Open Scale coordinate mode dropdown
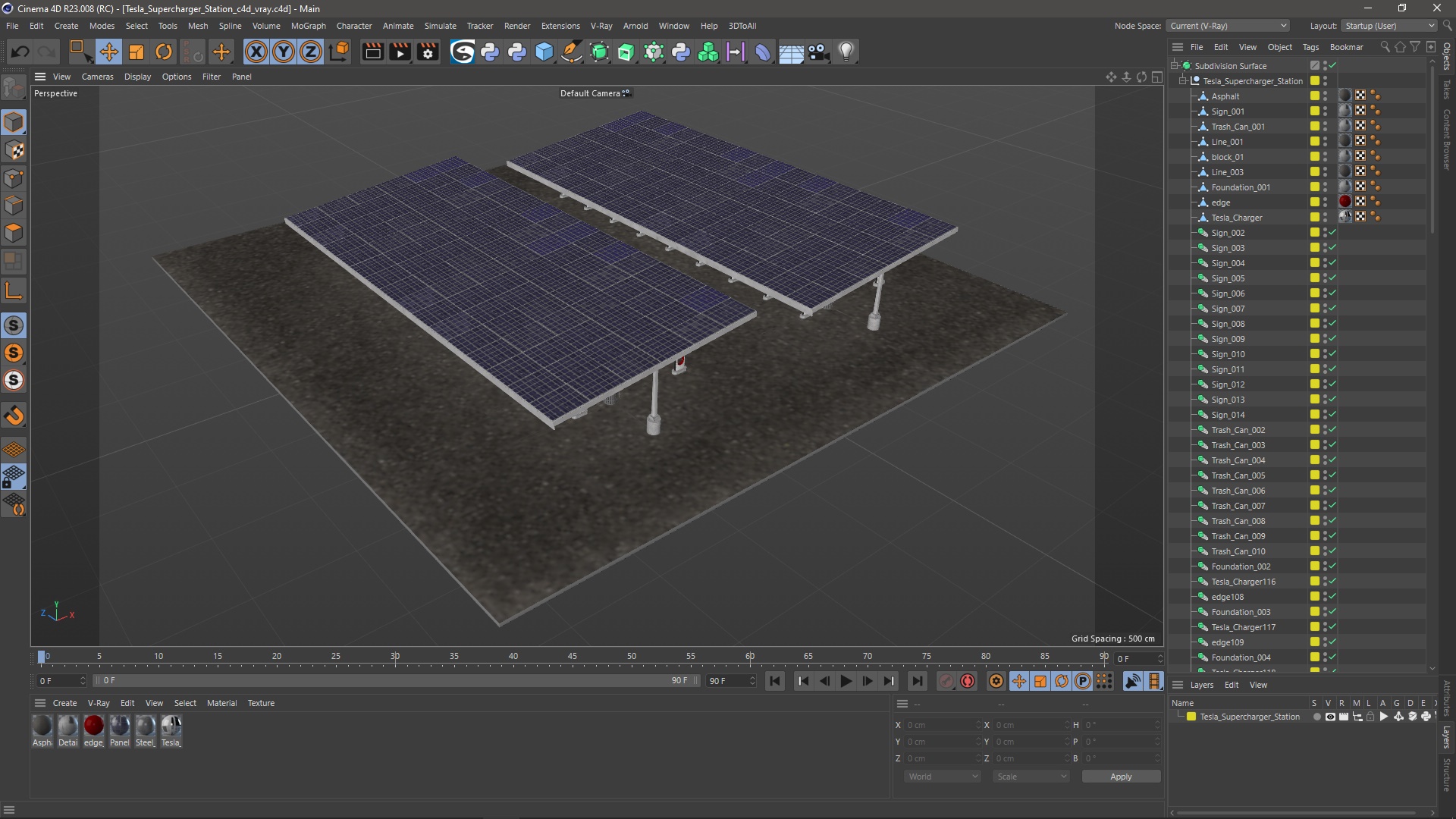1456x819 pixels. [1031, 777]
